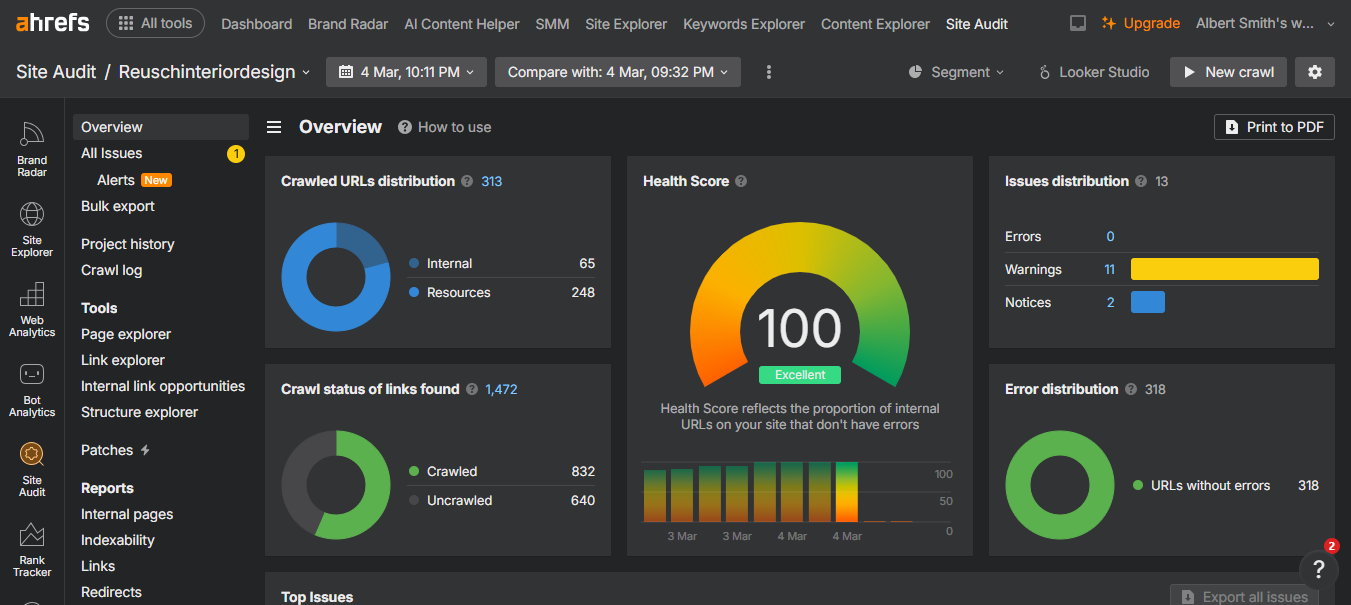This screenshot has width=1351, height=605.
Task: Open Looker Studio
Action: pyautogui.click(x=1094, y=72)
